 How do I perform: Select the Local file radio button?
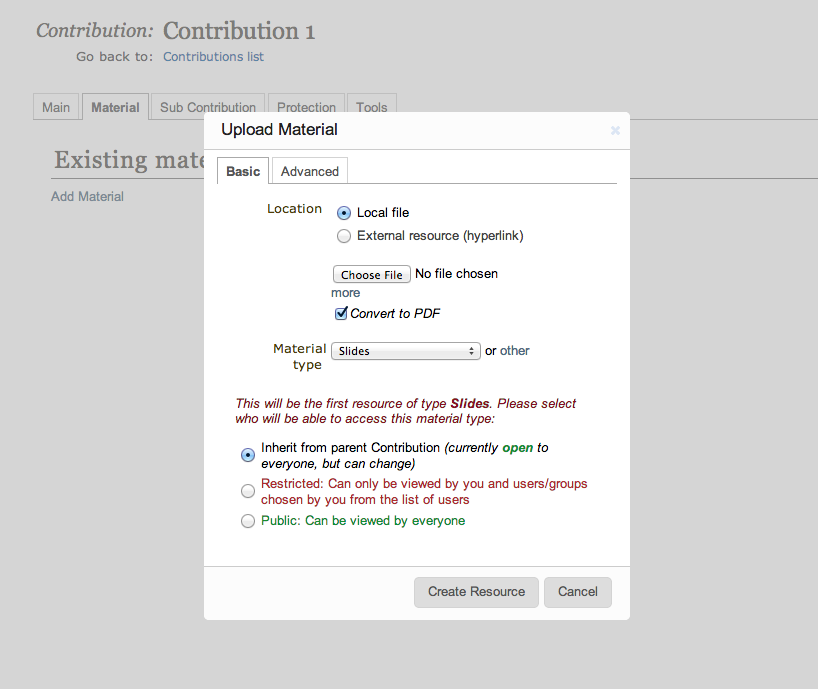344,213
